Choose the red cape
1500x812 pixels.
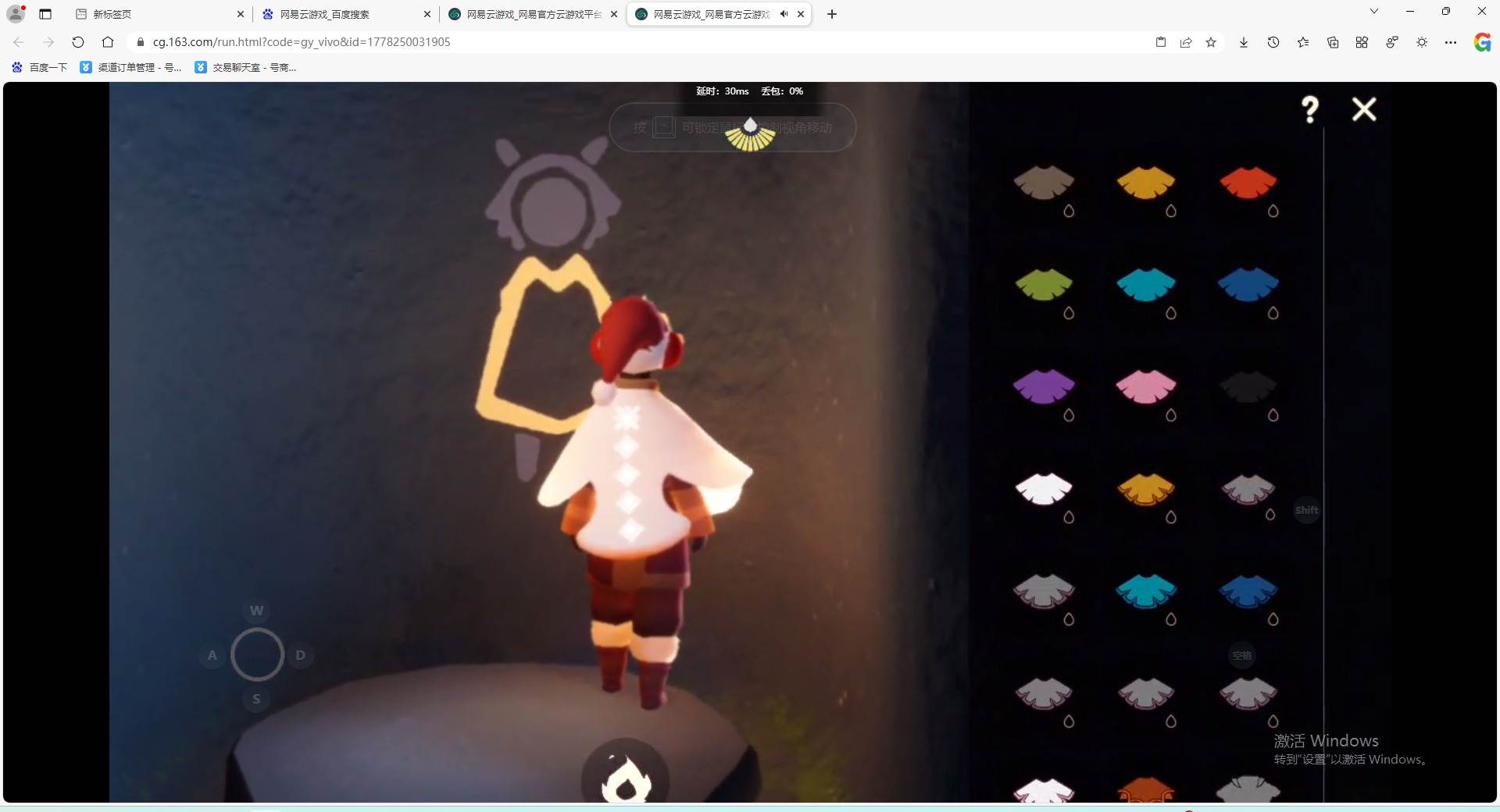[1248, 182]
